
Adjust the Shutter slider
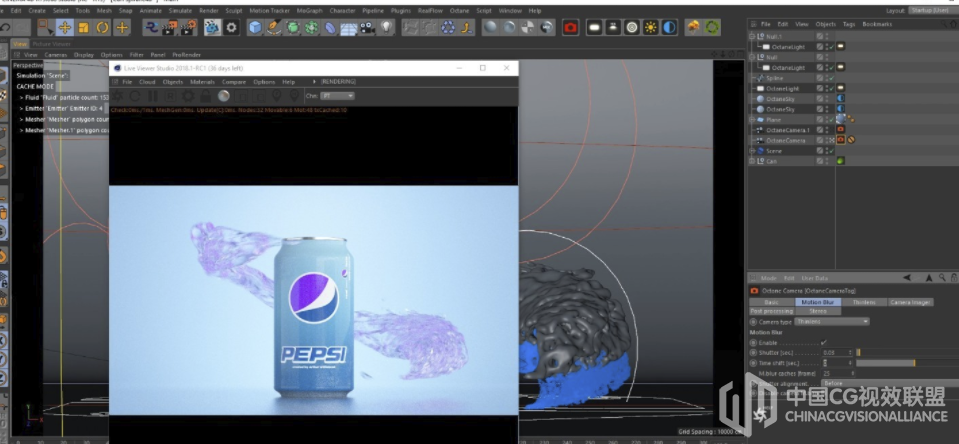pos(907,353)
